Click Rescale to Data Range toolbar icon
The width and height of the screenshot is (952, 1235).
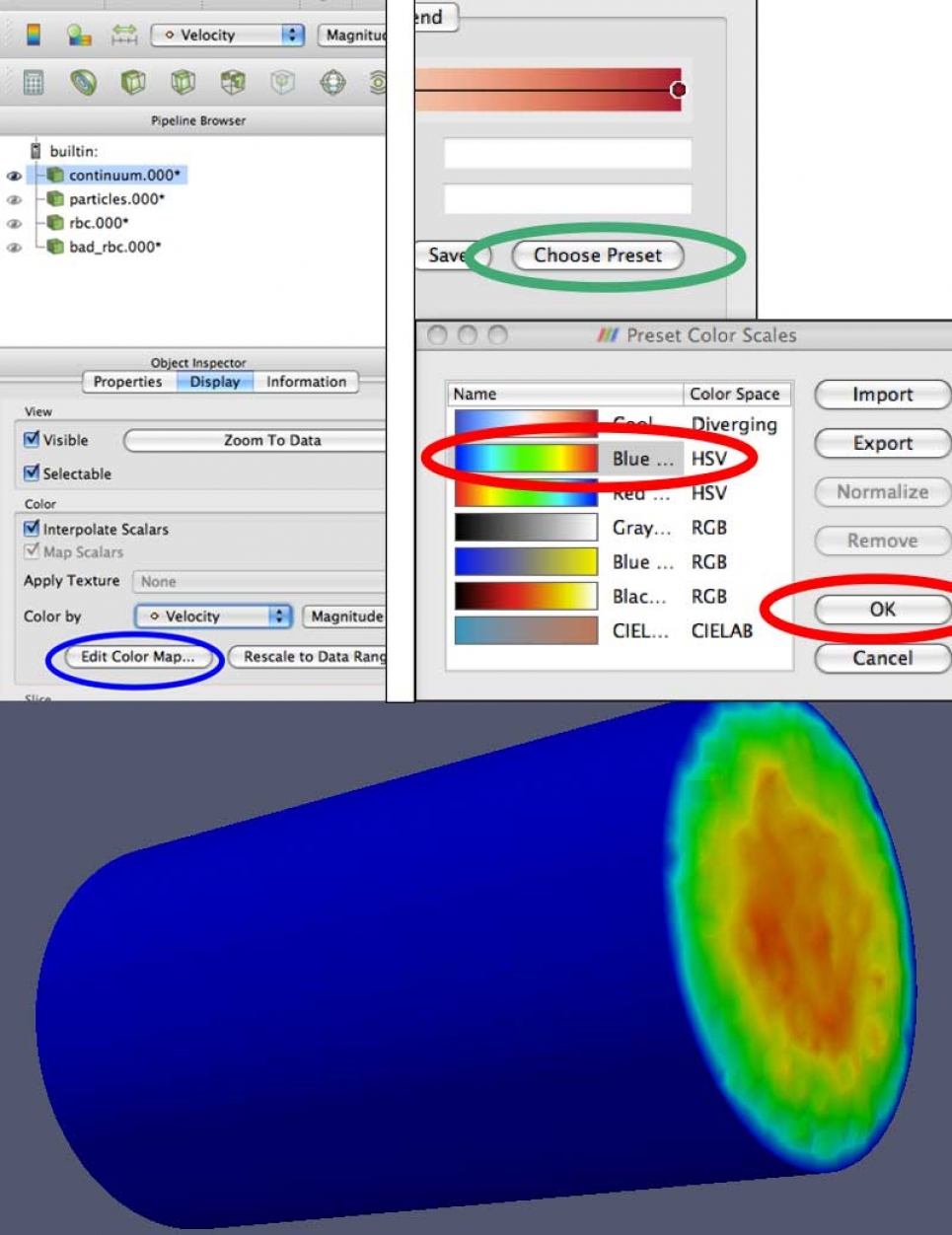(124, 36)
